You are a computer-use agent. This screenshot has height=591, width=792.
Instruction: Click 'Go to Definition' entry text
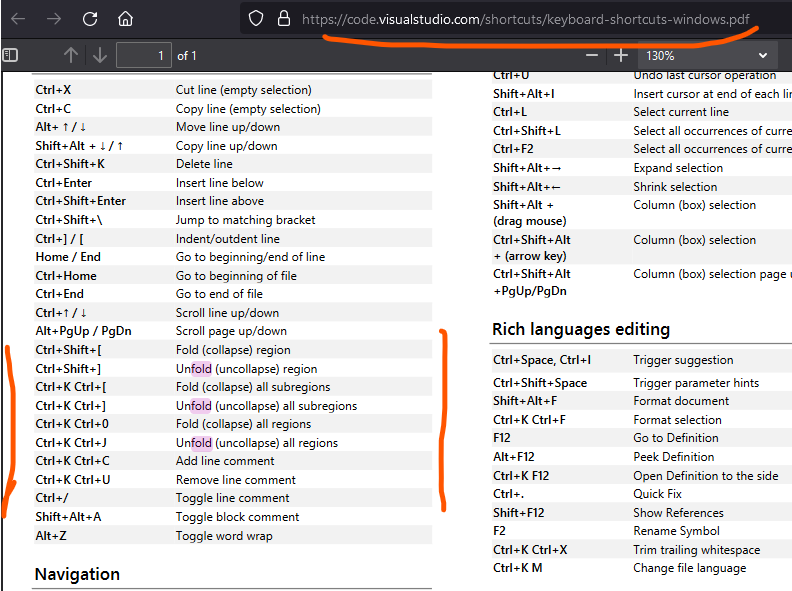[x=675, y=438]
